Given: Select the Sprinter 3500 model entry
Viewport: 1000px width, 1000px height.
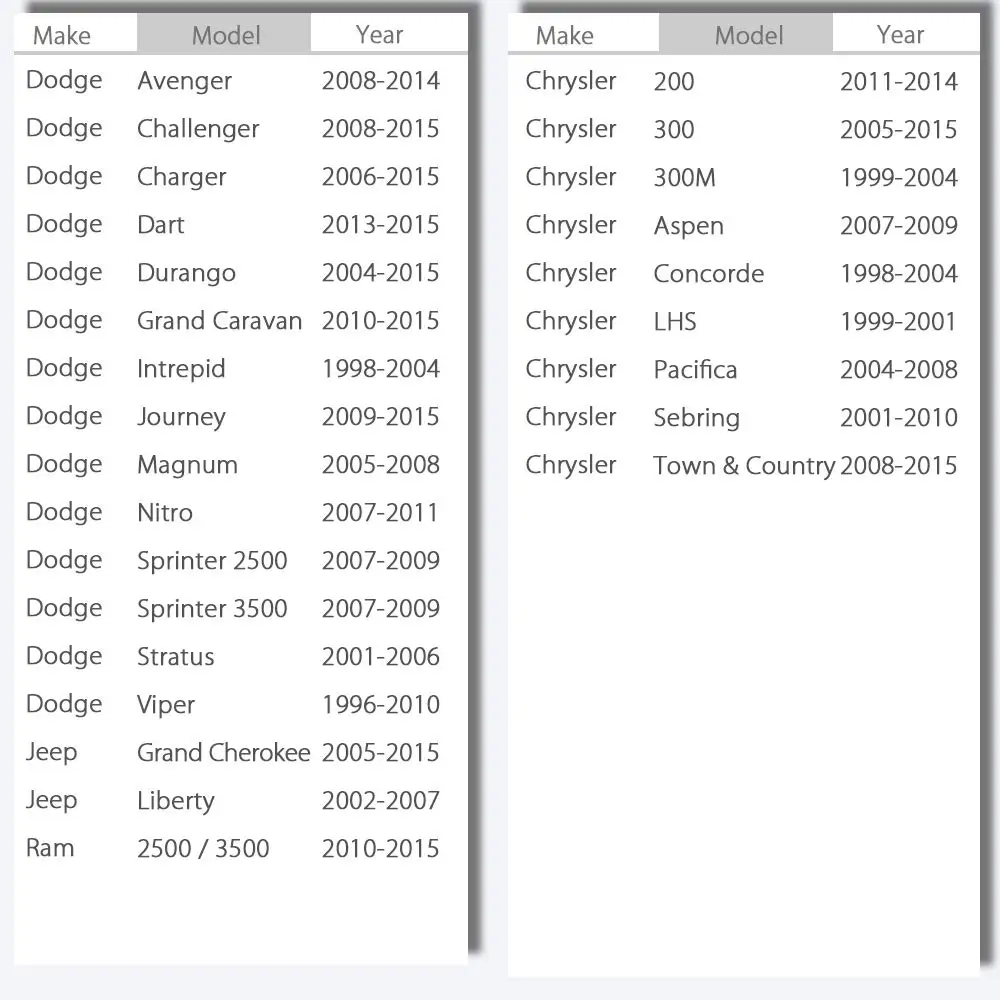Looking at the screenshot, I should 212,609.
